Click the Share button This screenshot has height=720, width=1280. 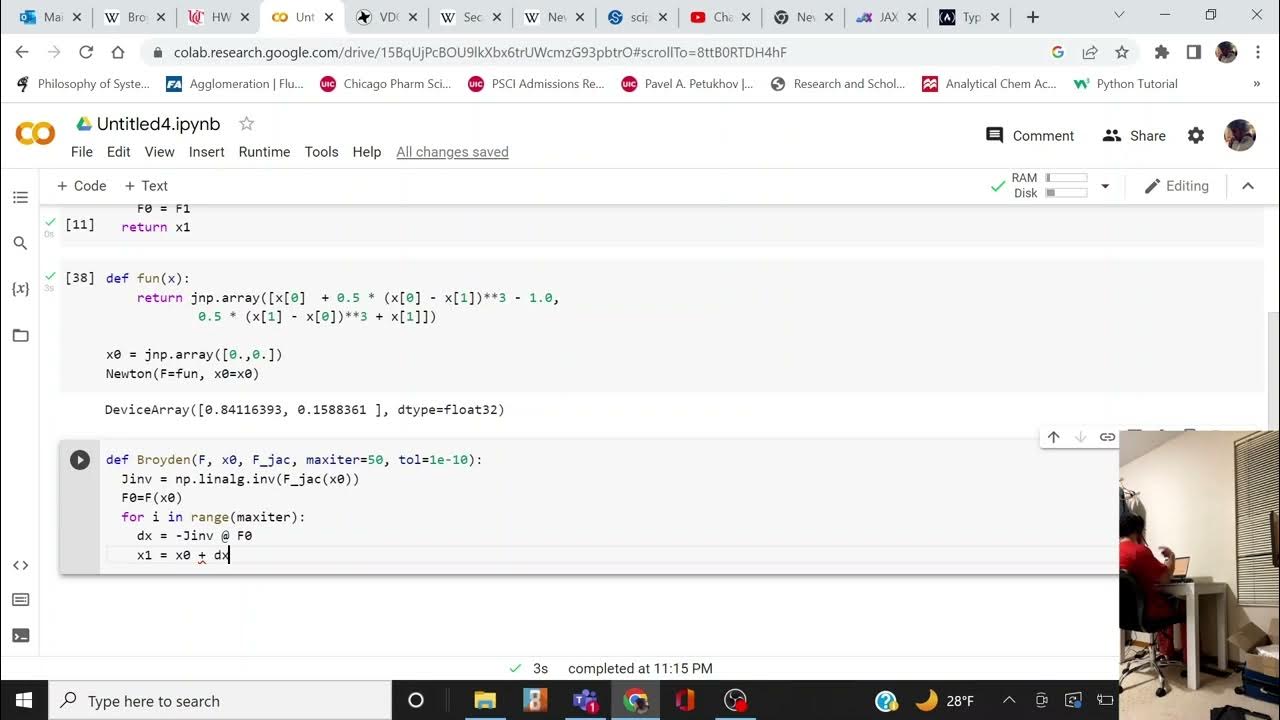click(x=1134, y=136)
